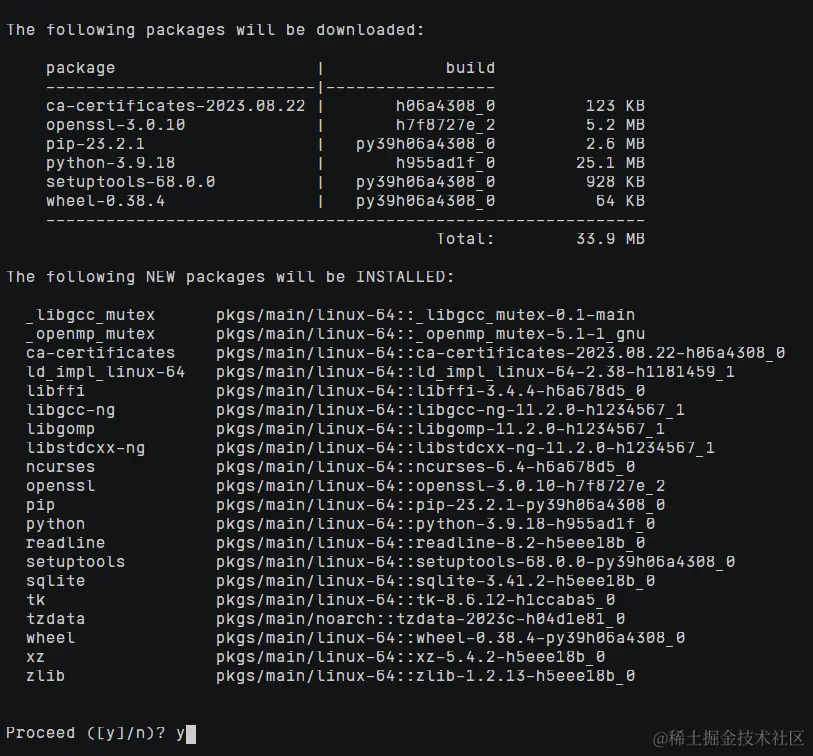The image size is (813, 756).
Task: Click the terminal cursor after Proceed prompt
Action: pyautogui.click(x=191, y=734)
